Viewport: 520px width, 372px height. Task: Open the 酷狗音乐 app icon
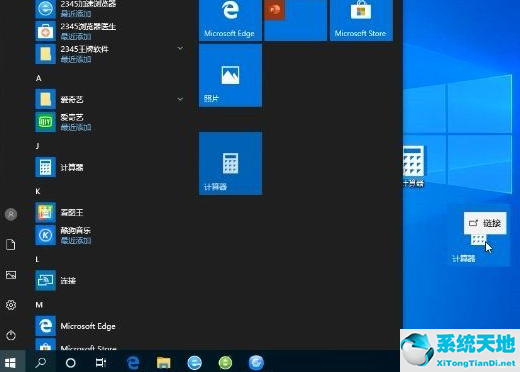(45, 235)
